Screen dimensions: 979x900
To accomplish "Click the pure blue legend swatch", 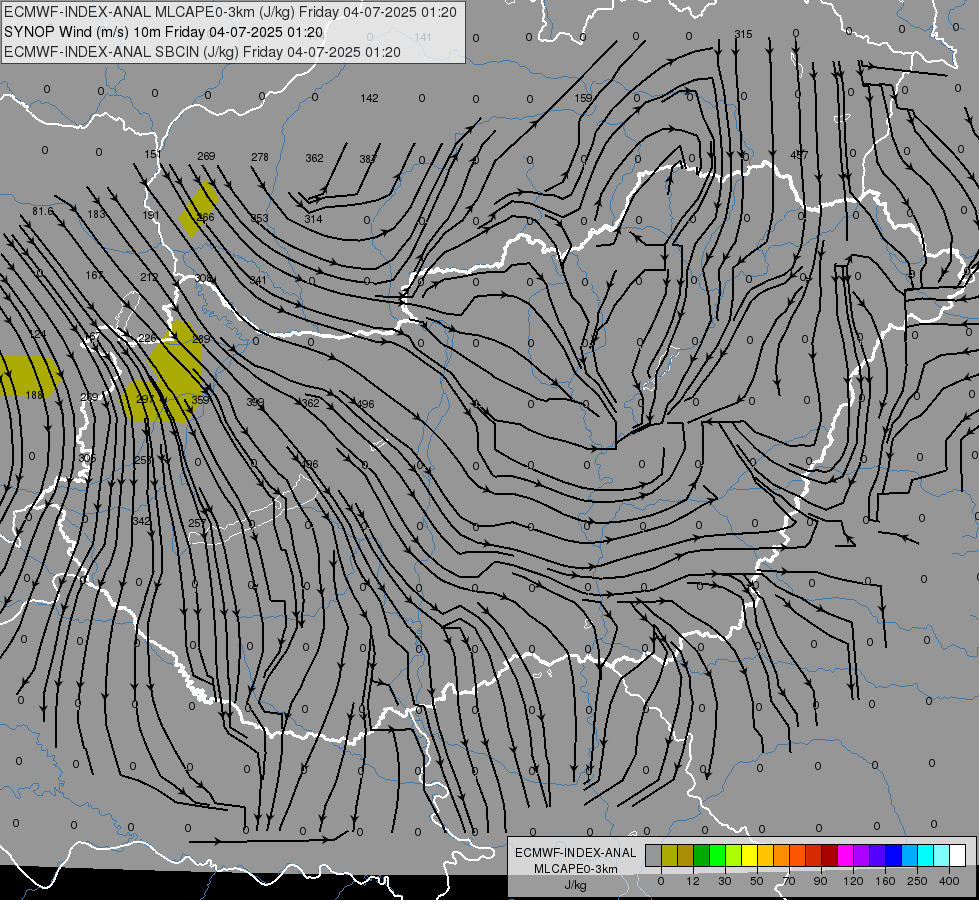I will pos(893,855).
